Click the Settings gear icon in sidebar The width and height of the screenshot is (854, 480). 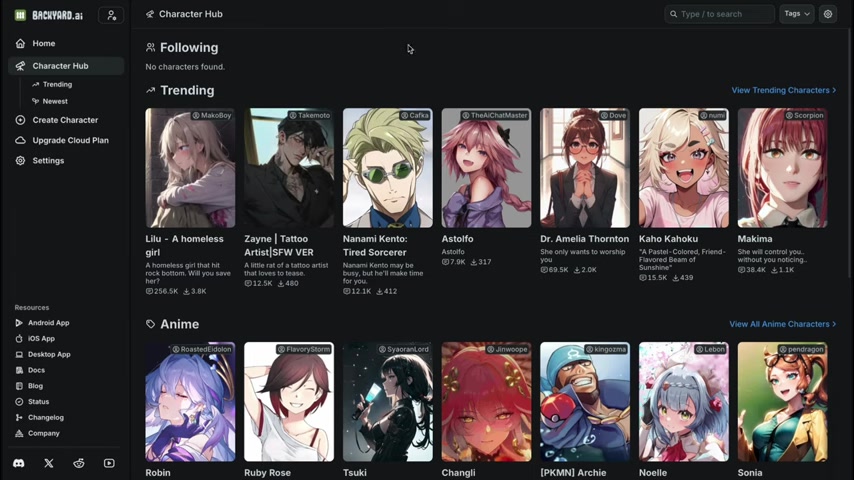20,161
